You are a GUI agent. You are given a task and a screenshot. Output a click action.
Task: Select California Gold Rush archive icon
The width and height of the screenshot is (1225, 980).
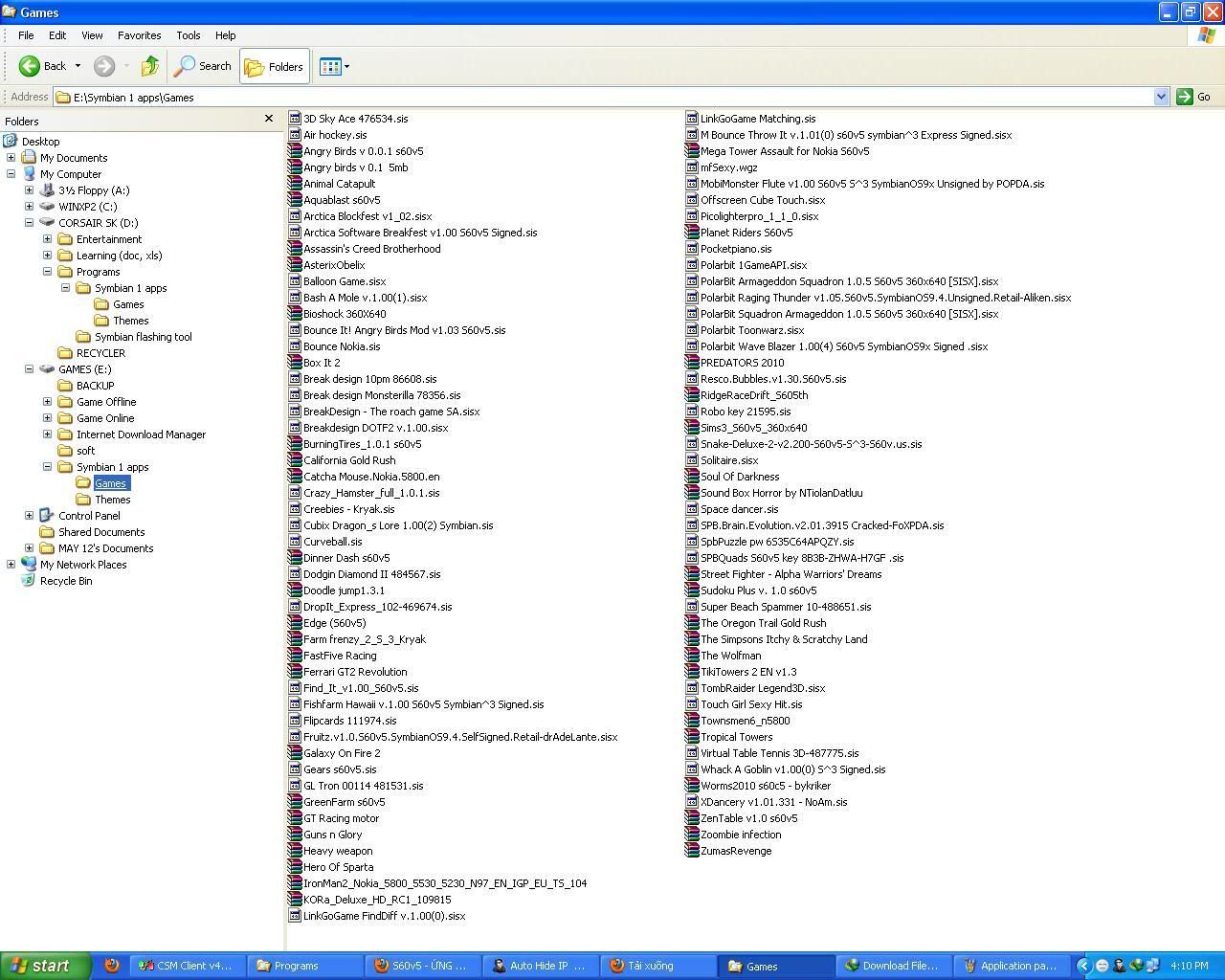coord(295,460)
